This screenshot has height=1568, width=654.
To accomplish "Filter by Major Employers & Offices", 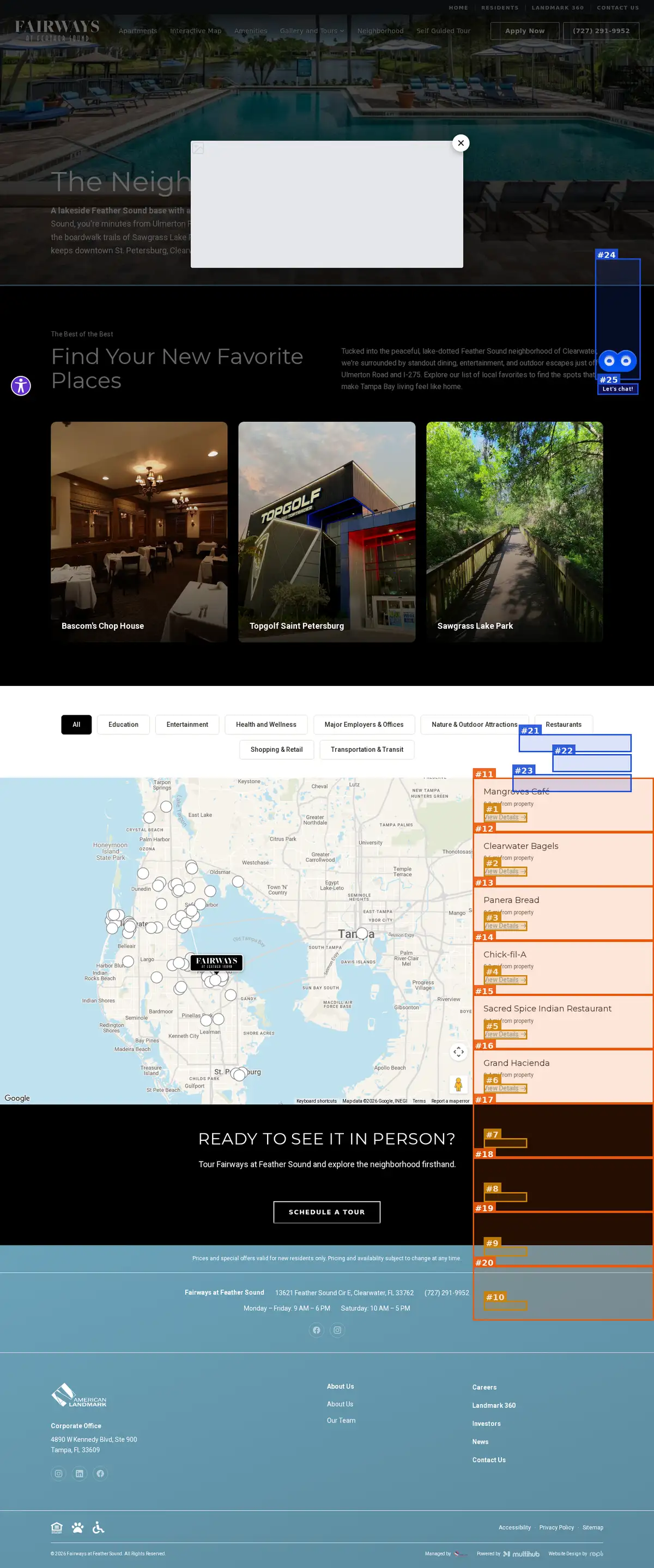I will (364, 725).
